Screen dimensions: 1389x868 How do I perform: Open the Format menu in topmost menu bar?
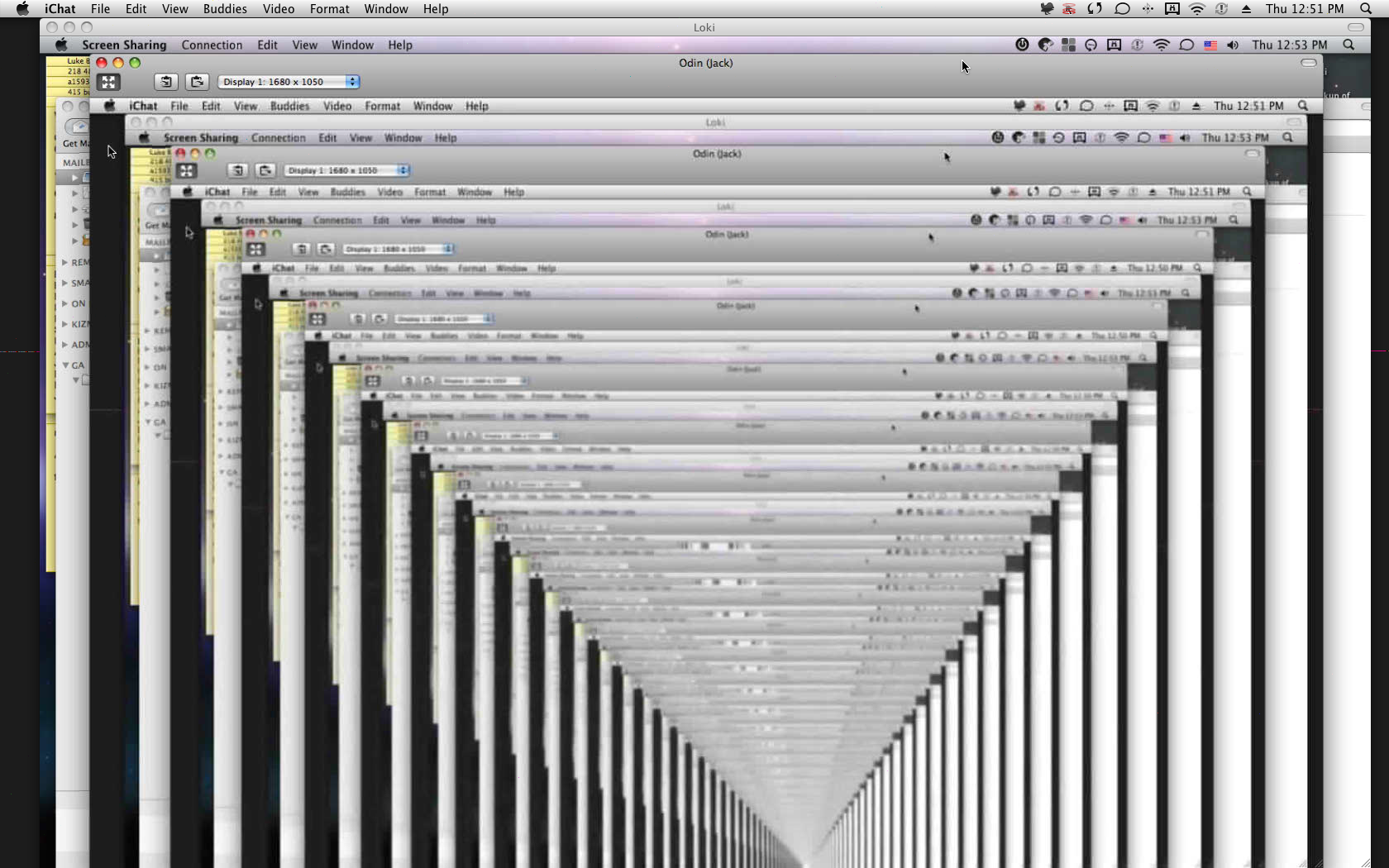pyautogui.click(x=329, y=9)
